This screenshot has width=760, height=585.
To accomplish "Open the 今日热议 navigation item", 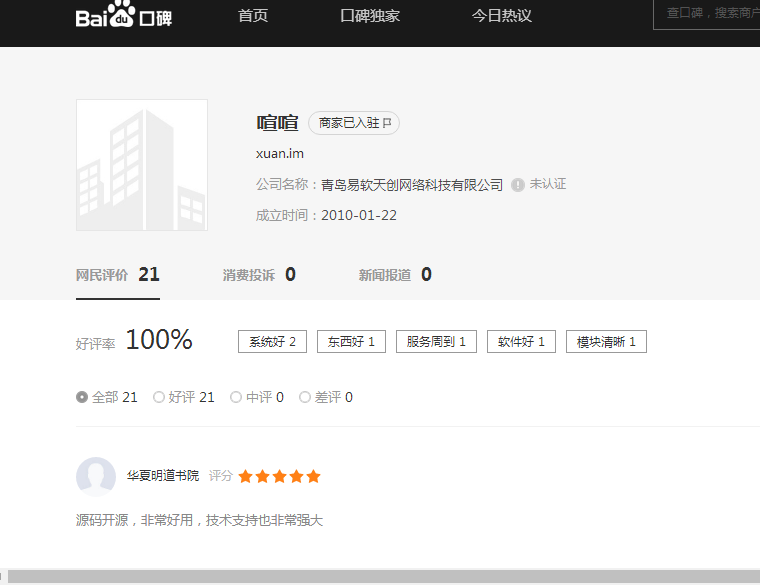I will click(502, 16).
